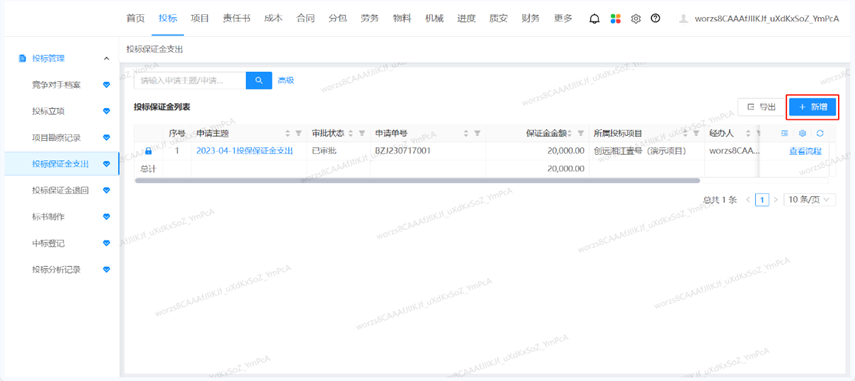The width and height of the screenshot is (855, 381).
Task: Filter the 所属投标项目 column
Action: click(x=696, y=133)
